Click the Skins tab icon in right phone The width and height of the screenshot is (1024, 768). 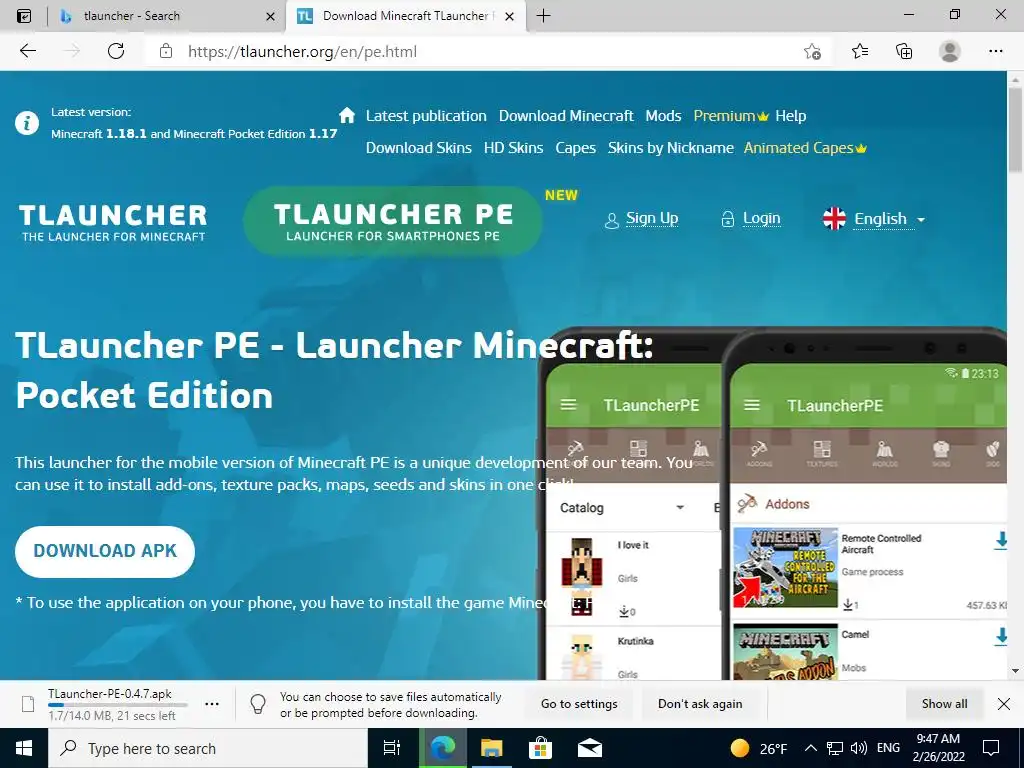[x=940, y=453]
